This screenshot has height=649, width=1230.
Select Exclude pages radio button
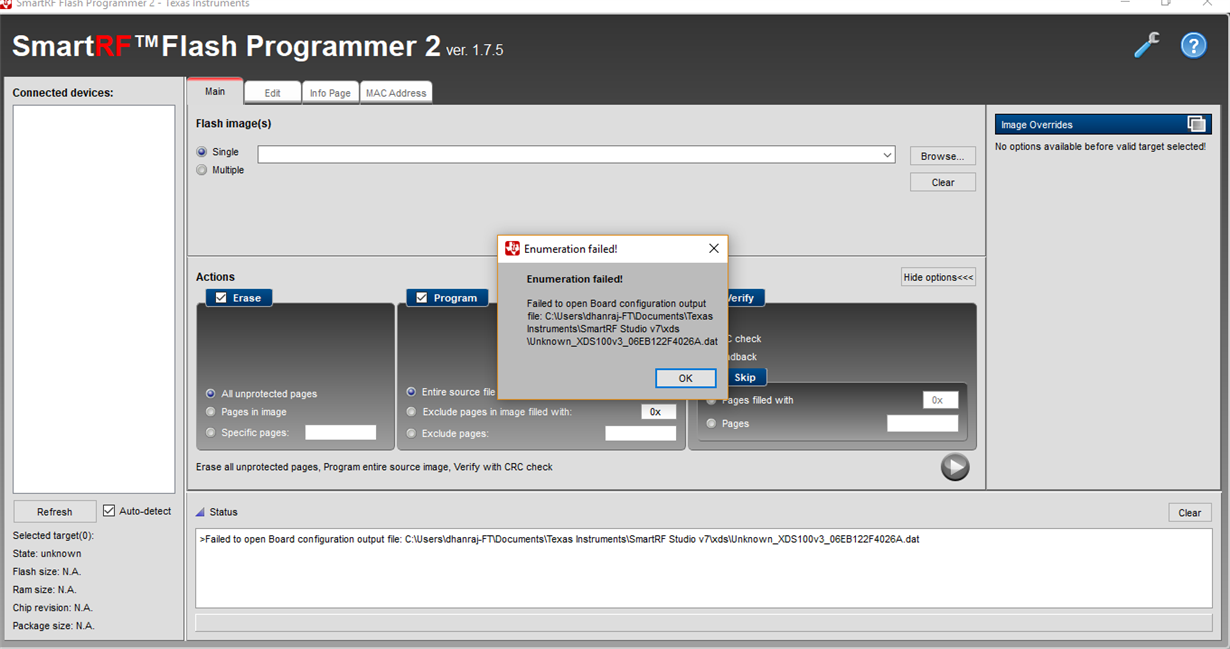[411, 433]
